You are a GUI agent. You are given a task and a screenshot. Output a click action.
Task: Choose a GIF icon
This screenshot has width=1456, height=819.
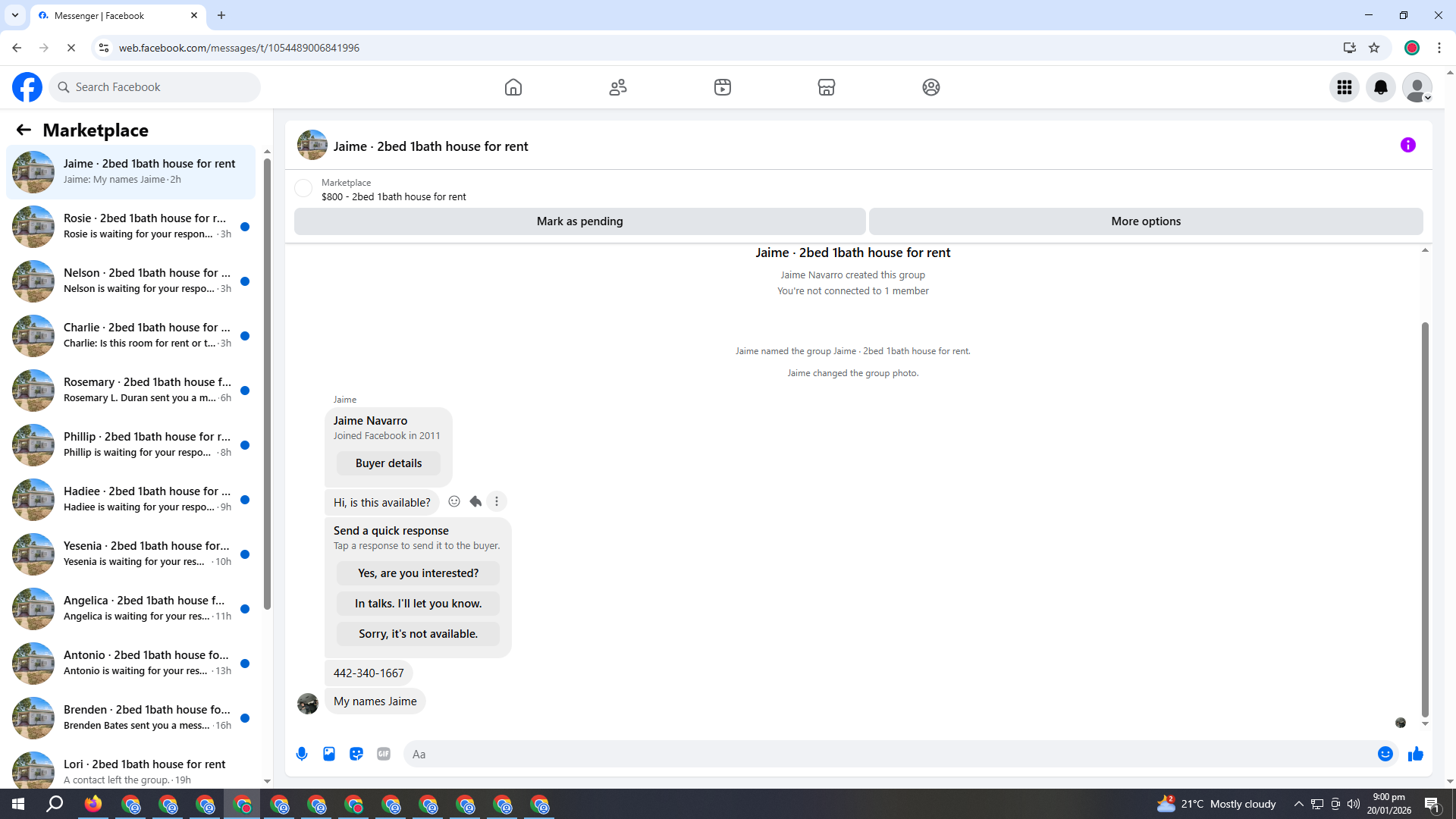(384, 754)
